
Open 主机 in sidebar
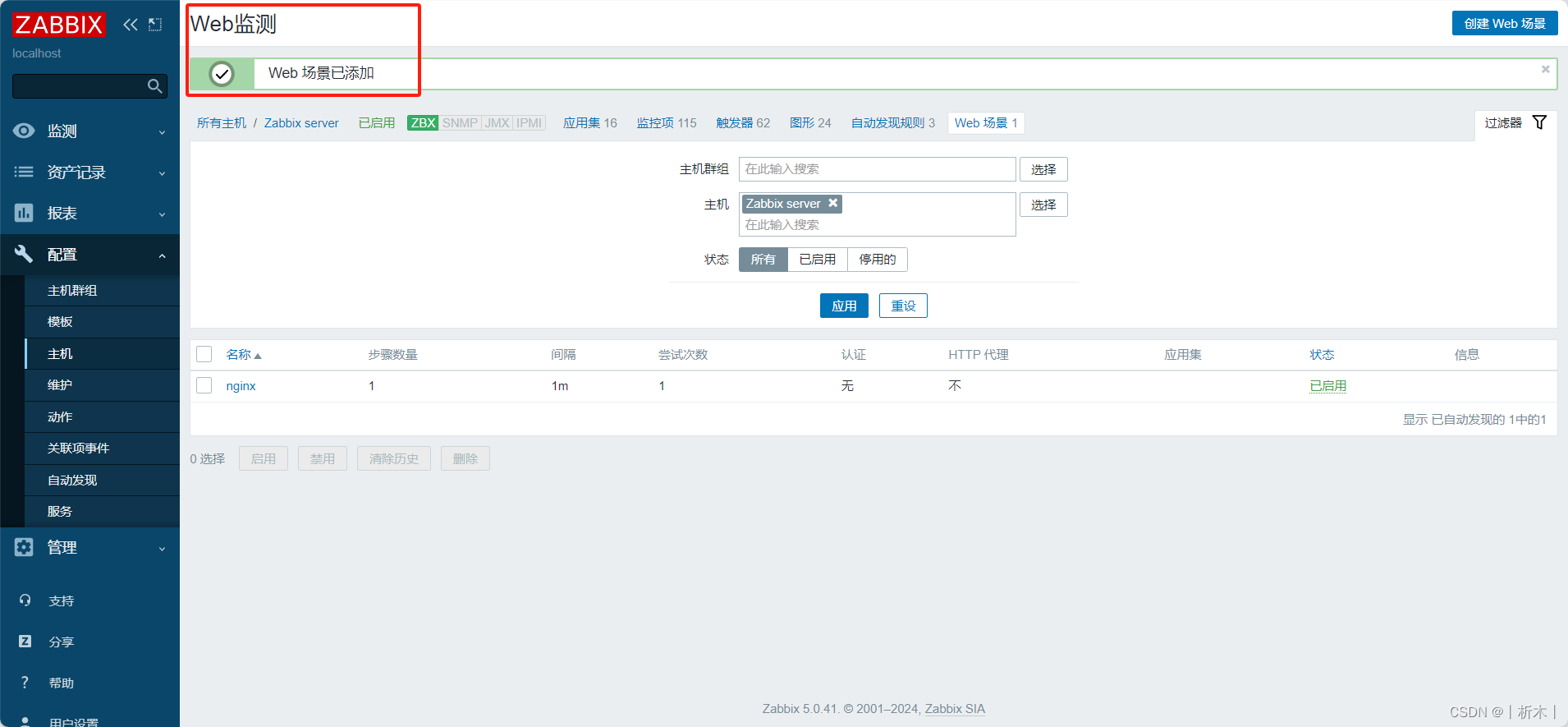point(102,354)
